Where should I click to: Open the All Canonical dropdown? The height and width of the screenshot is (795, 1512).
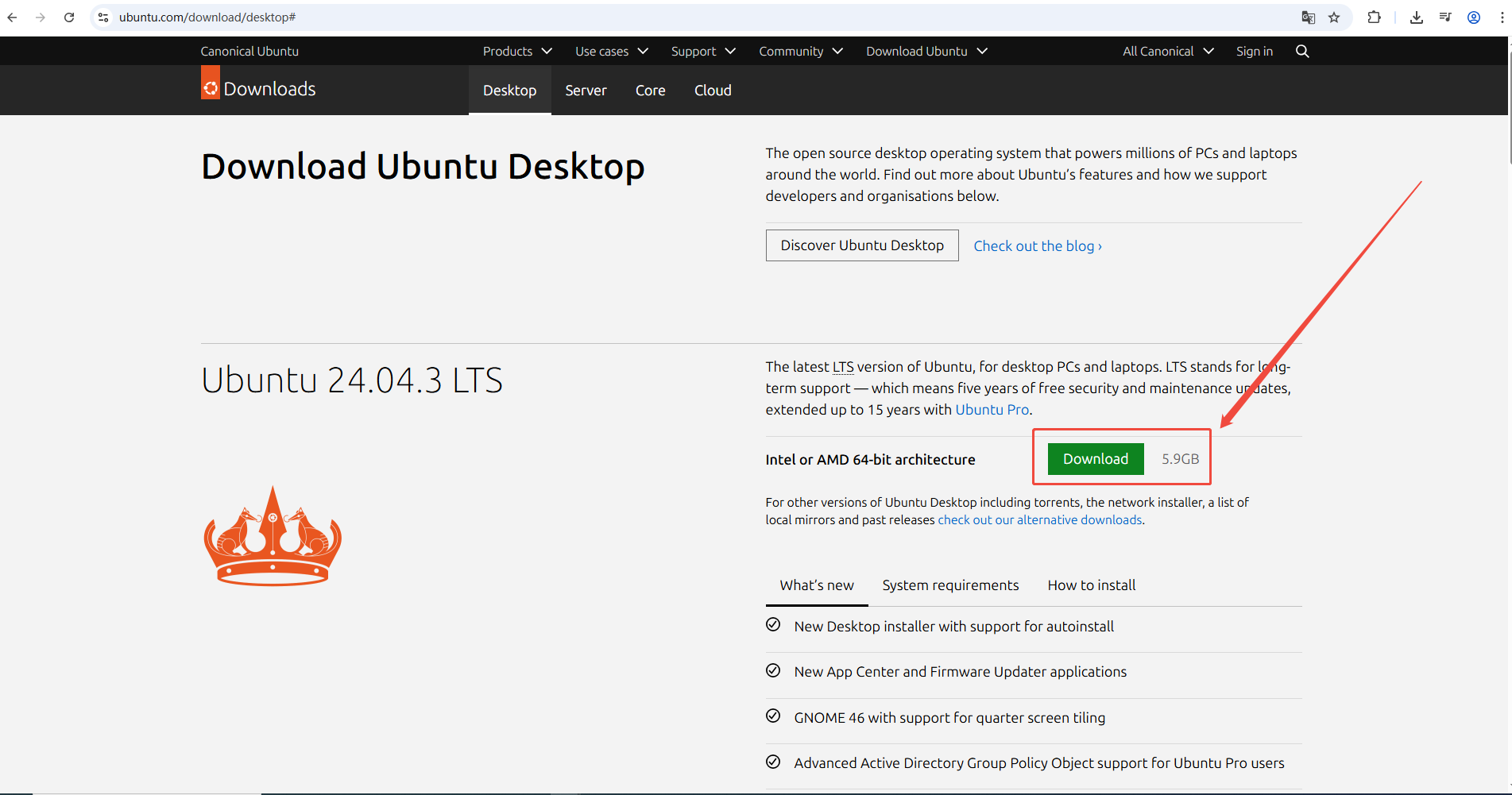(1167, 51)
